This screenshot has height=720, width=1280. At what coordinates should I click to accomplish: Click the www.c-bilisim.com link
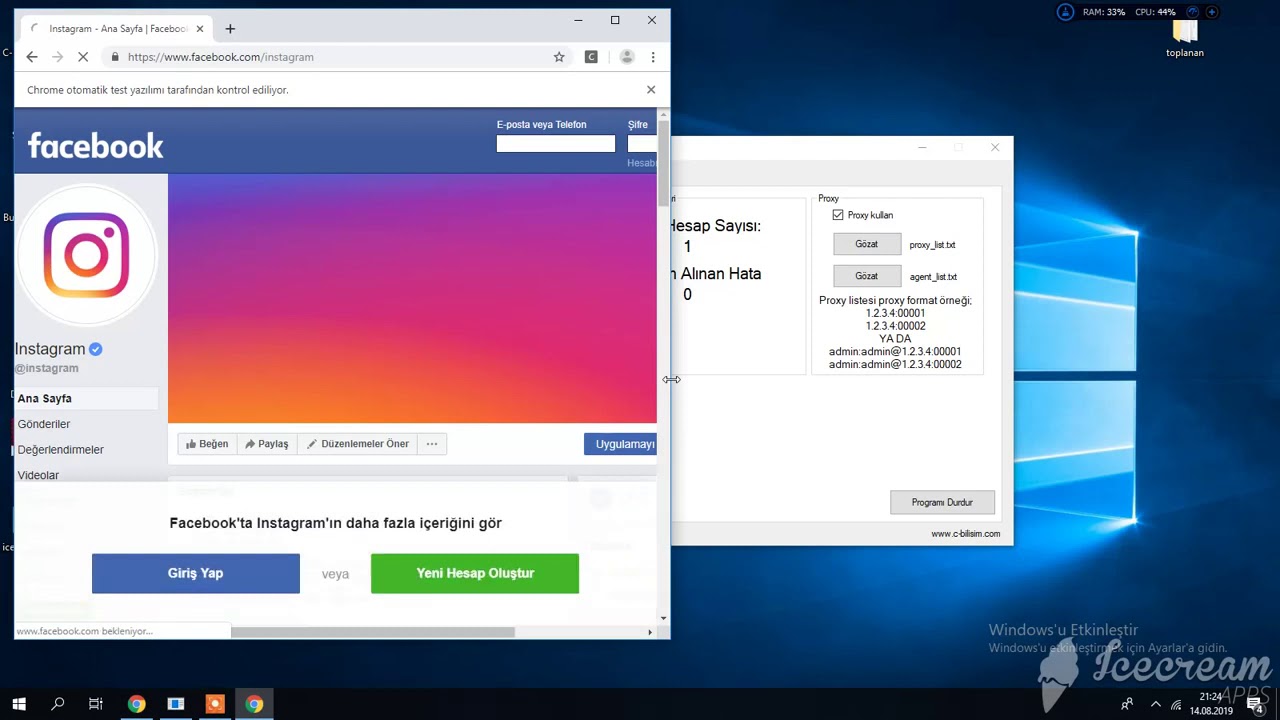[965, 534]
